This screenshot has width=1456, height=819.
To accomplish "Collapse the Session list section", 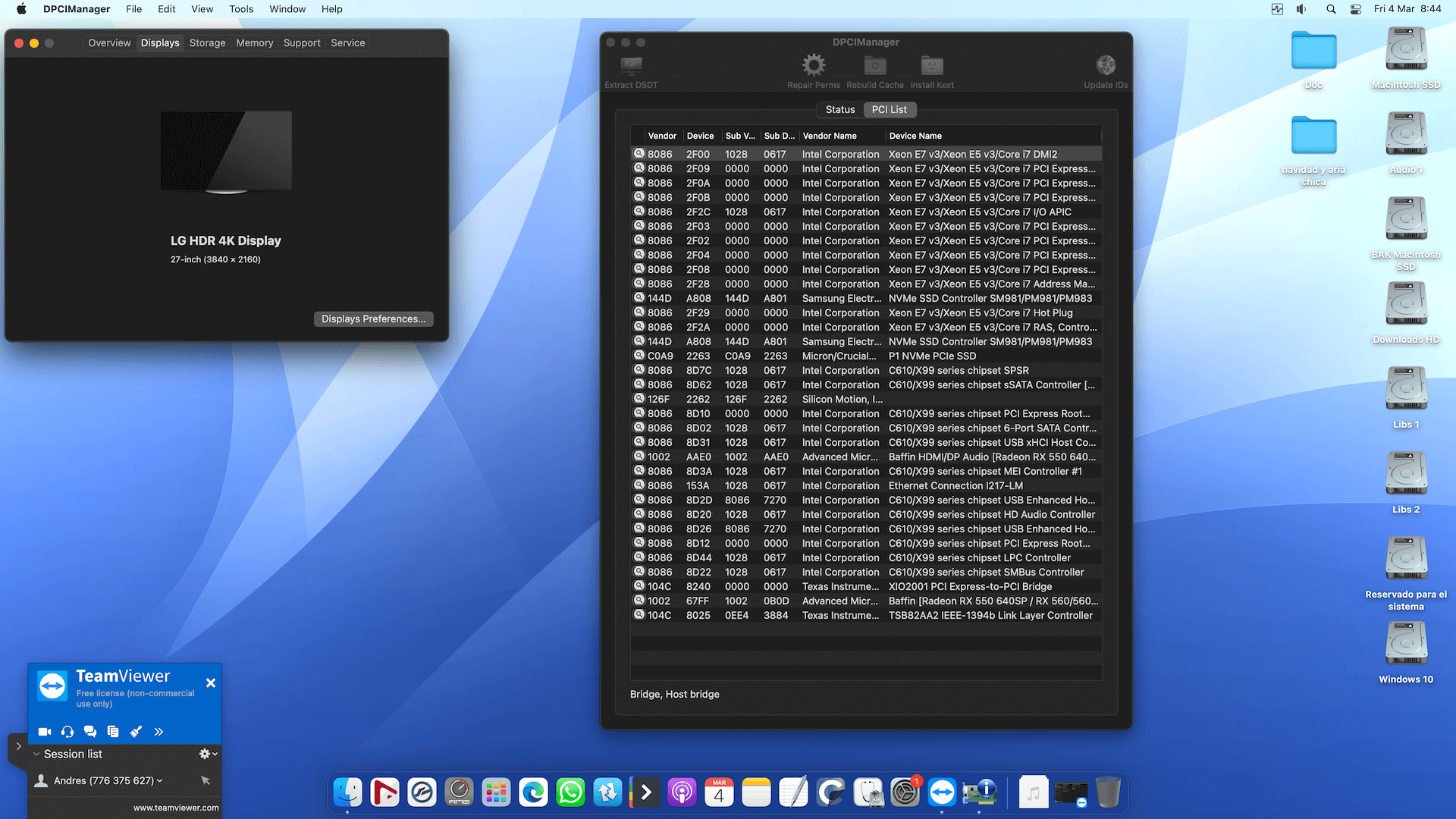I will click(x=36, y=754).
